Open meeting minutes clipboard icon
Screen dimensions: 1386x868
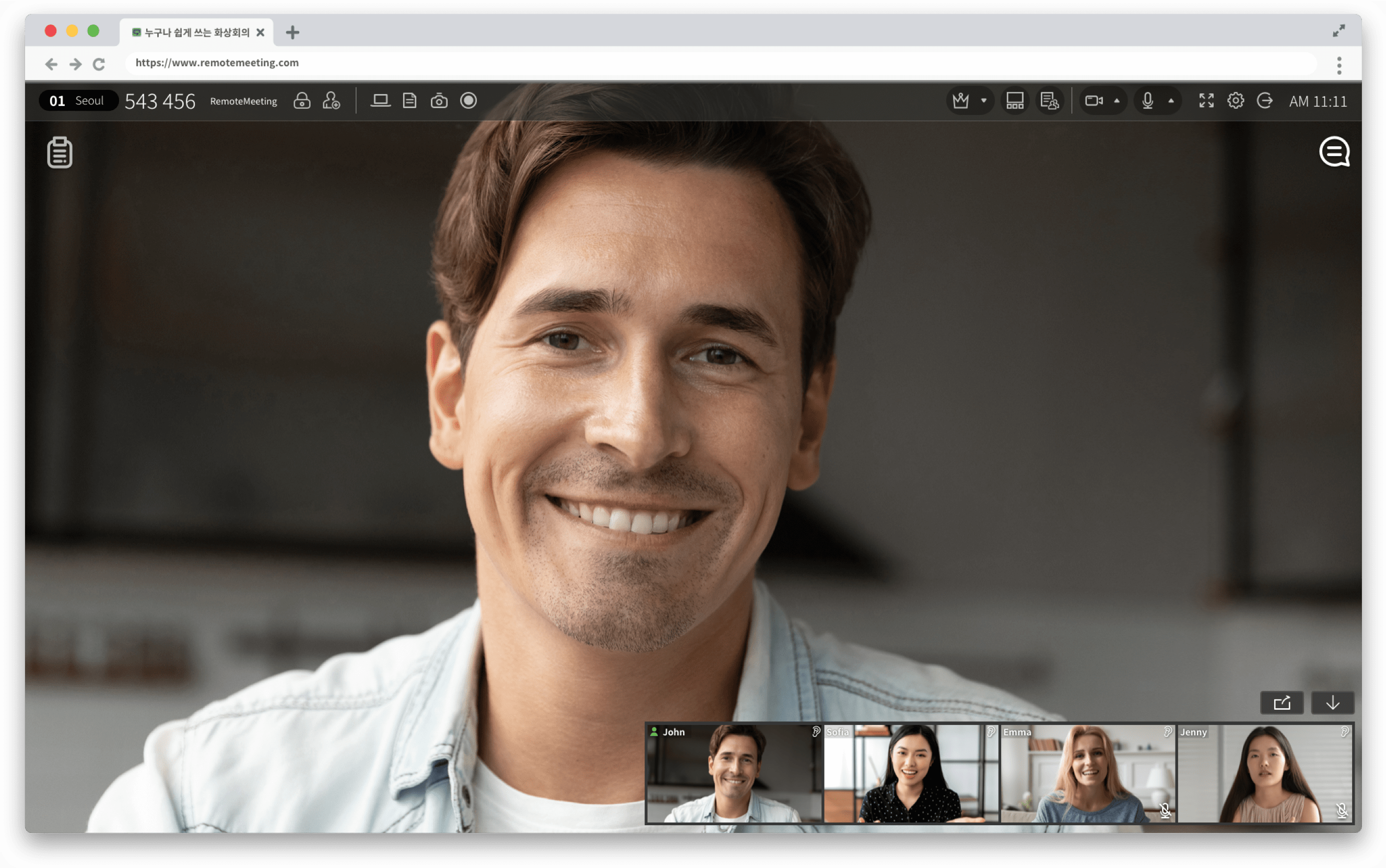[x=60, y=153]
